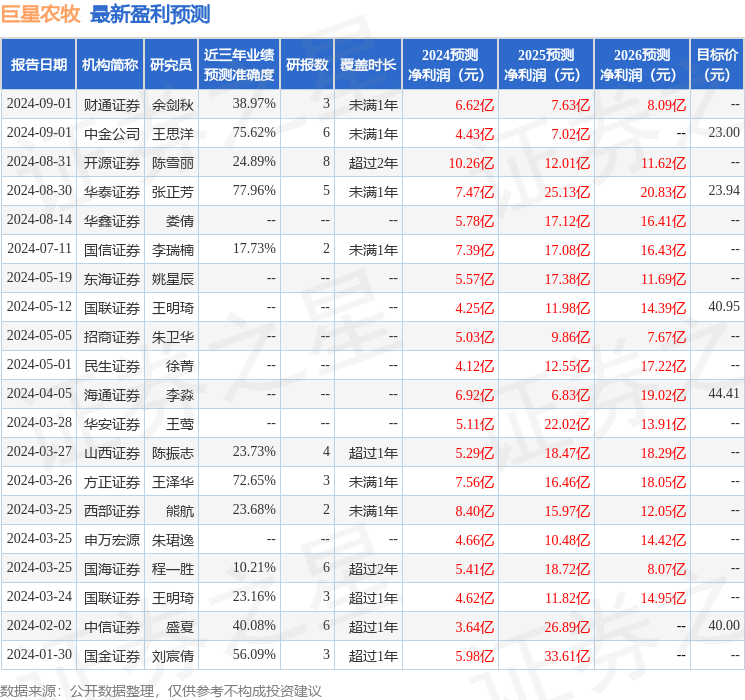This screenshot has width=745, height=700.
Task: Click researcher name 陈雪丽
Action: (x=173, y=163)
